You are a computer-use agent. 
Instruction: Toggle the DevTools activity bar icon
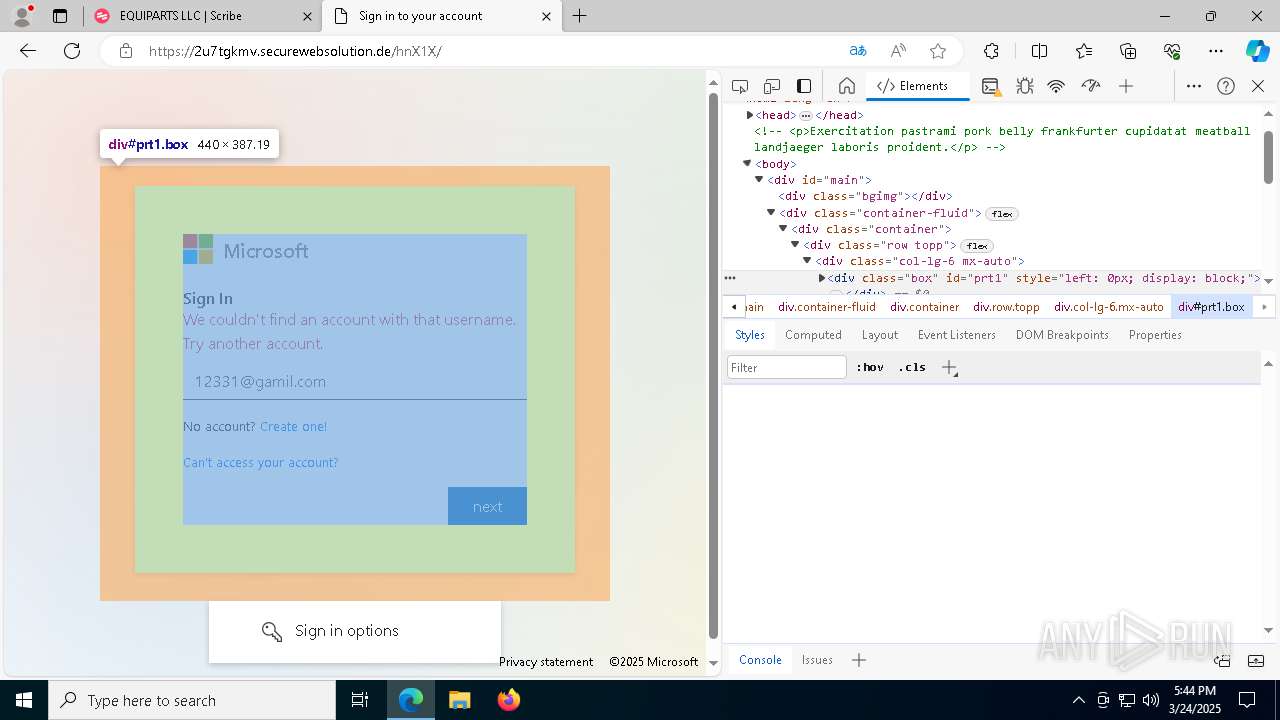pyautogui.click(x=804, y=86)
